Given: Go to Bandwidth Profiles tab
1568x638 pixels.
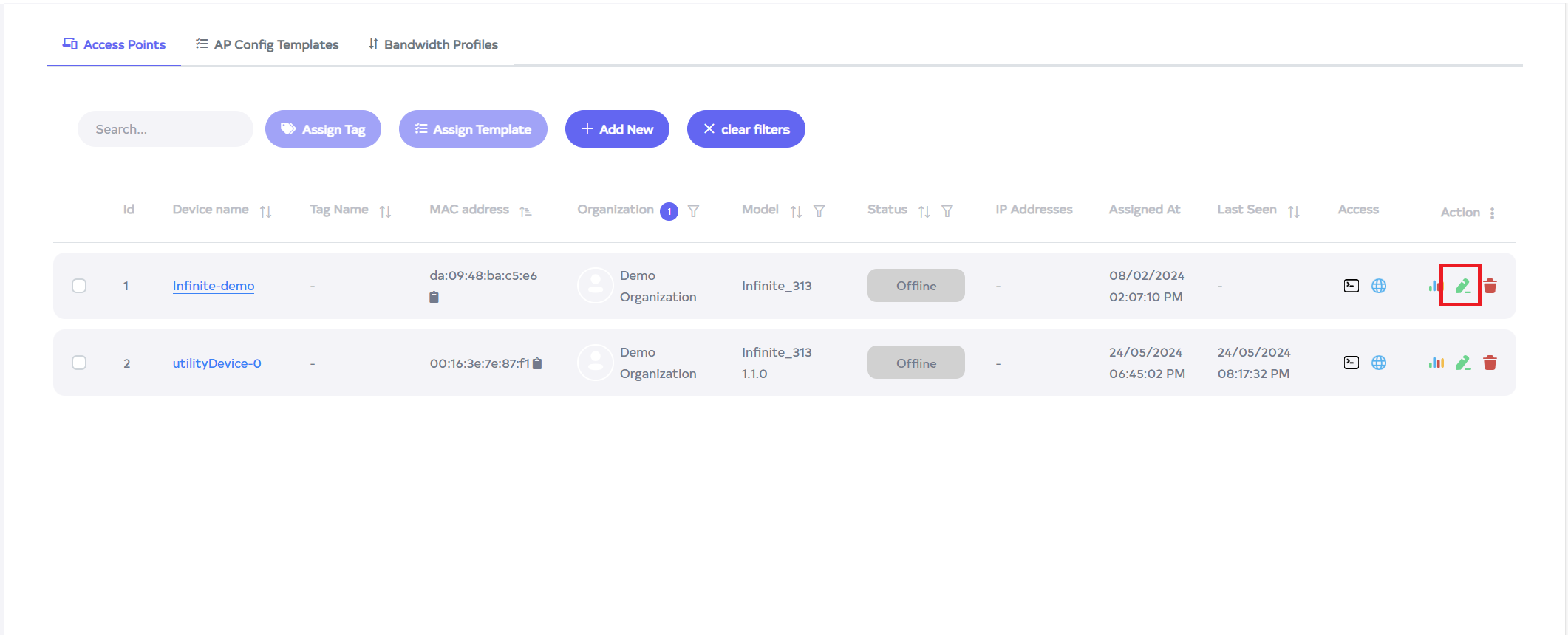Looking at the screenshot, I should click(433, 44).
